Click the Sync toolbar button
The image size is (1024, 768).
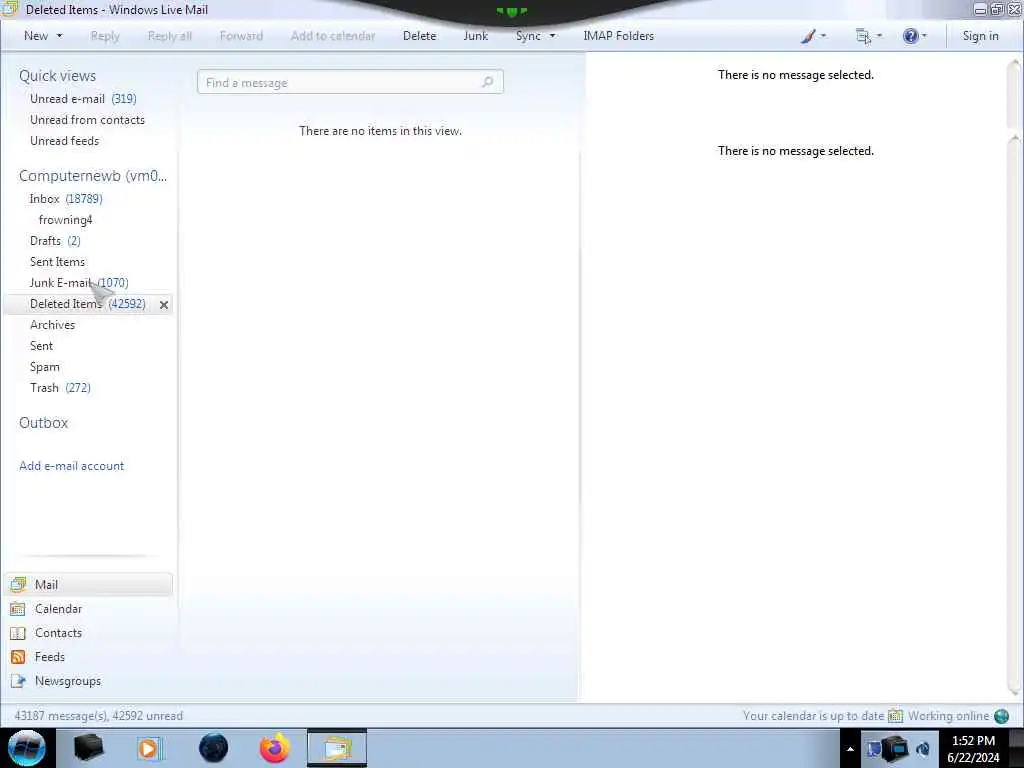click(x=528, y=36)
